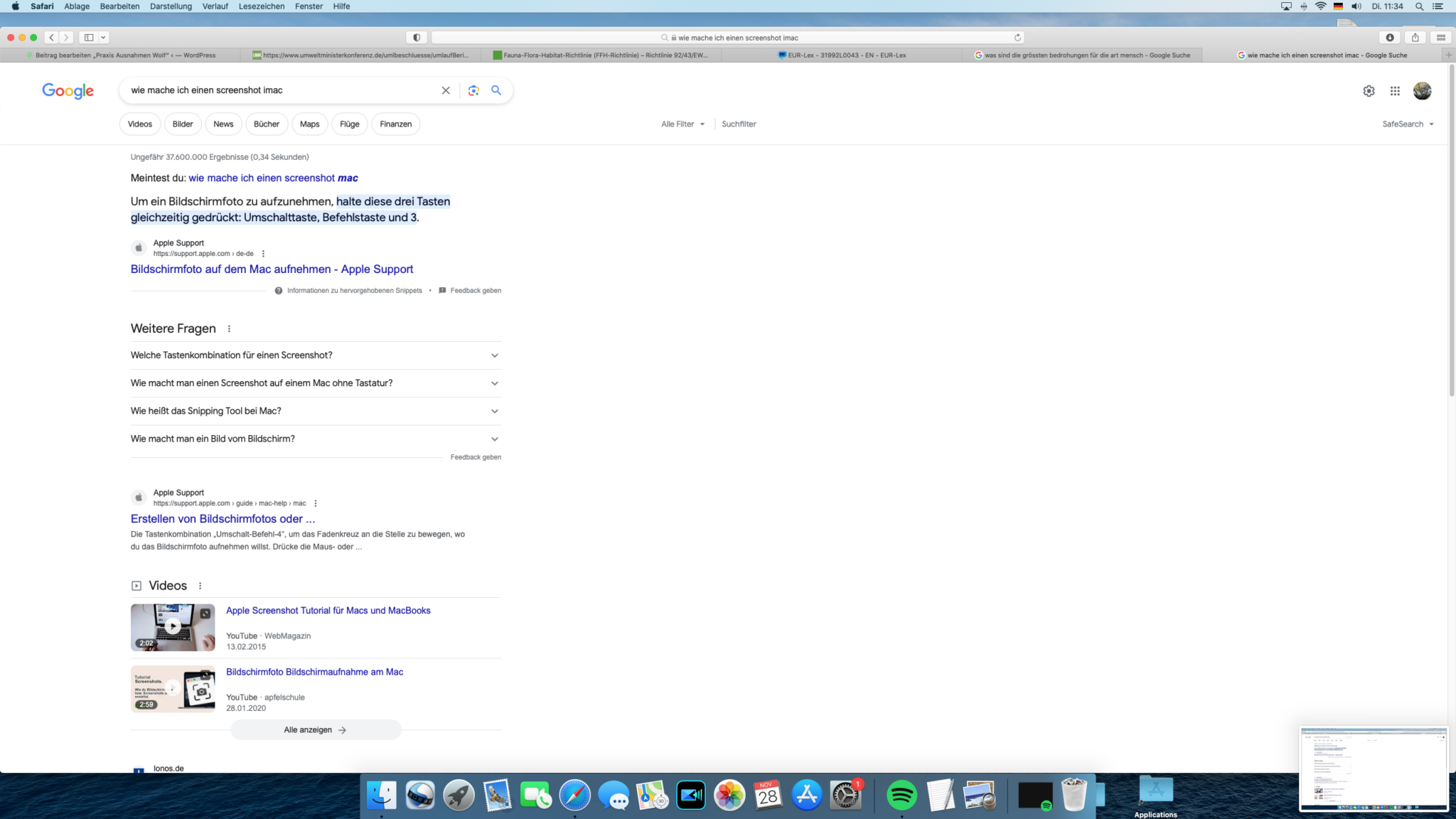Open the Verlauf menu
The height and width of the screenshot is (819, 1456).
coord(215,6)
